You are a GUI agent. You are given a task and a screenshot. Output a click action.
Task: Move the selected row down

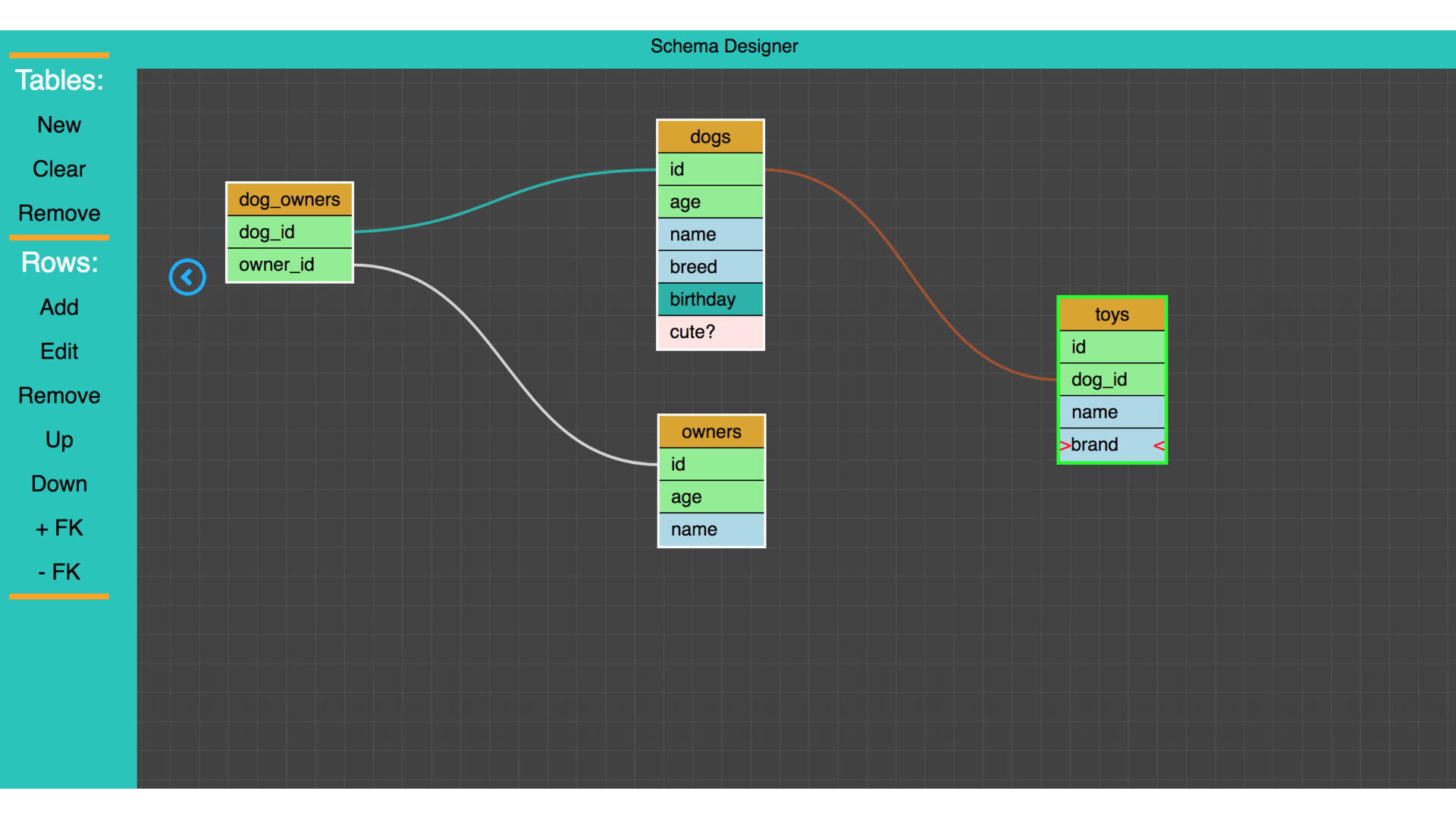point(58,483)
